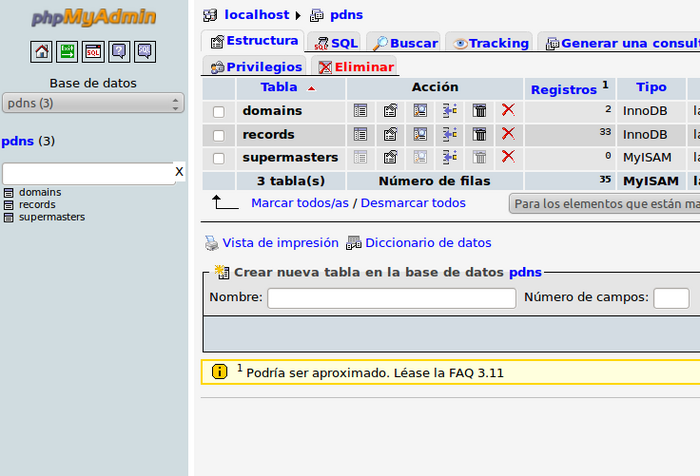Click sidebar table icon beside domains
The height and width of the screenshot is (476, 700).
(x=8, y=193)
